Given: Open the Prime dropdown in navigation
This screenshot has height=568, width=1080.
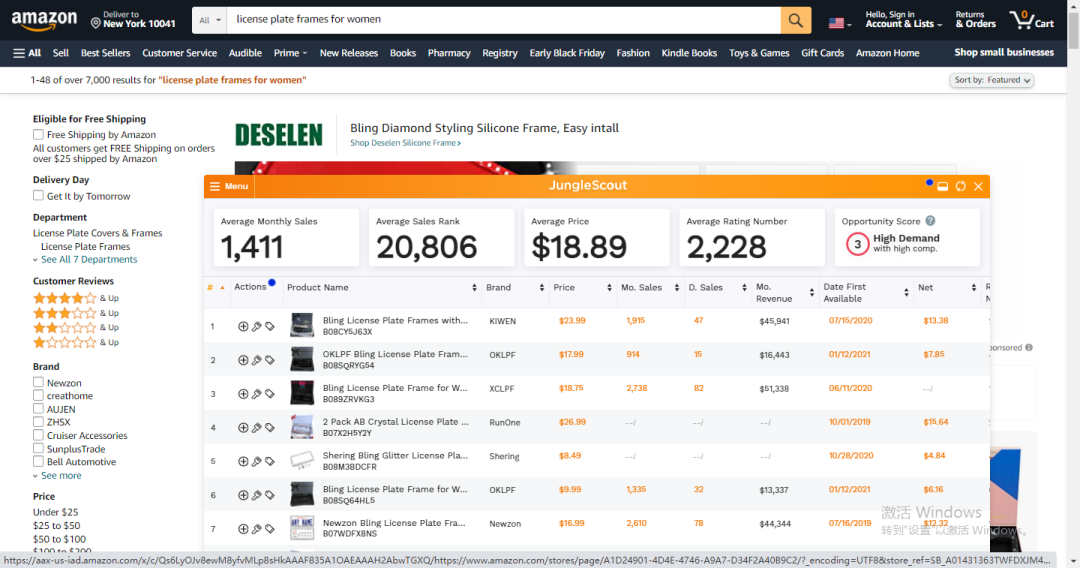Looking at the screenshot, I should tap(290, 53).
